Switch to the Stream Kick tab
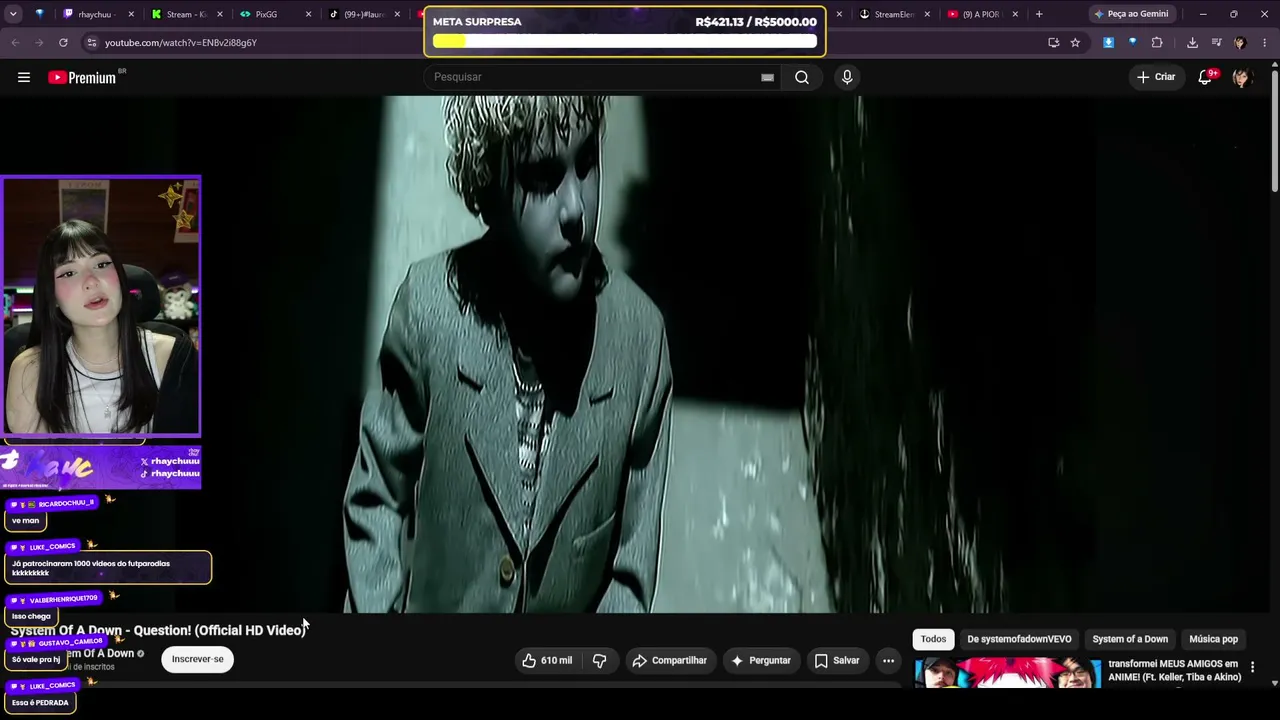This screenshot has height=720, width=1280. click(187, 14)
